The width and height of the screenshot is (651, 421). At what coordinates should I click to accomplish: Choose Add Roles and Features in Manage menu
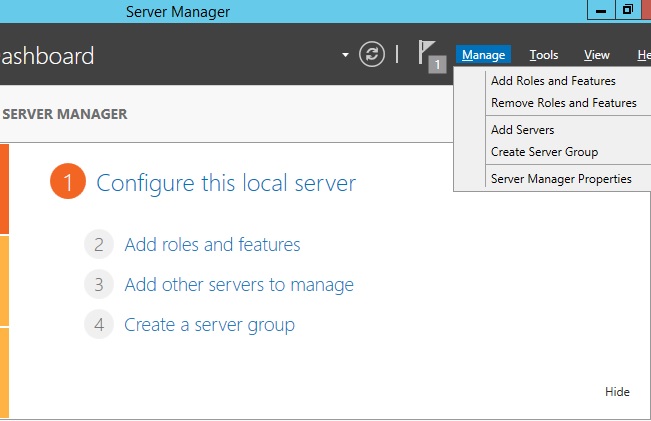553,81
